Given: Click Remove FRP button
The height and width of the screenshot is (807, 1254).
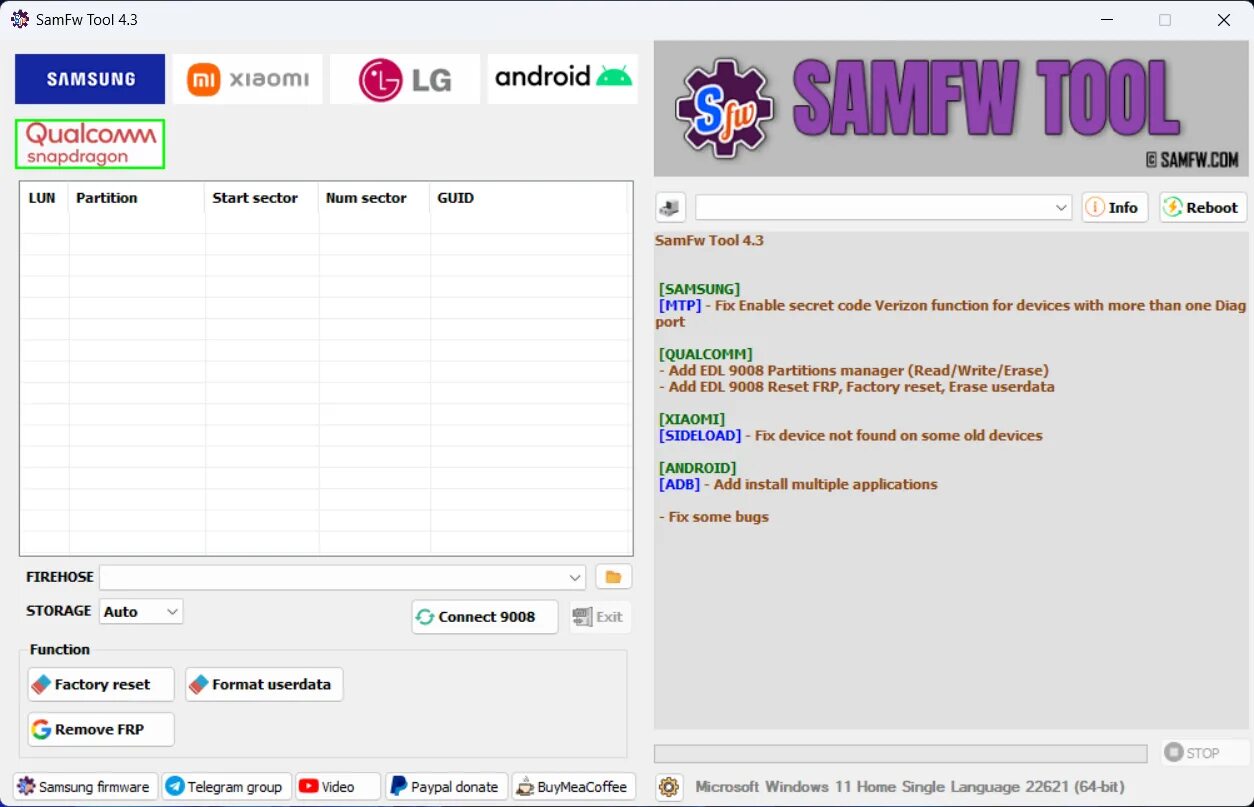Looking at the screenshot, I should click(x=101, y=729).
